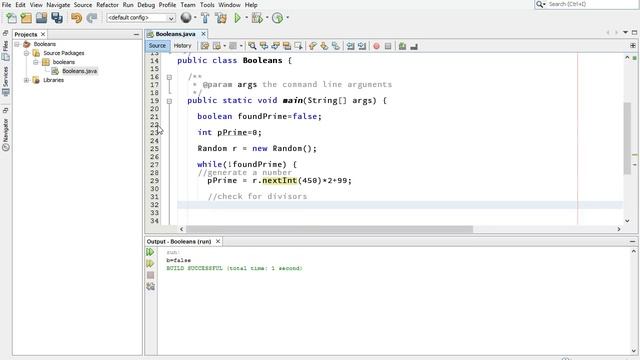
Task: Toggle Bookmark icon in editor toolbar
Action: pyautogui.click(x=336, y=46)
